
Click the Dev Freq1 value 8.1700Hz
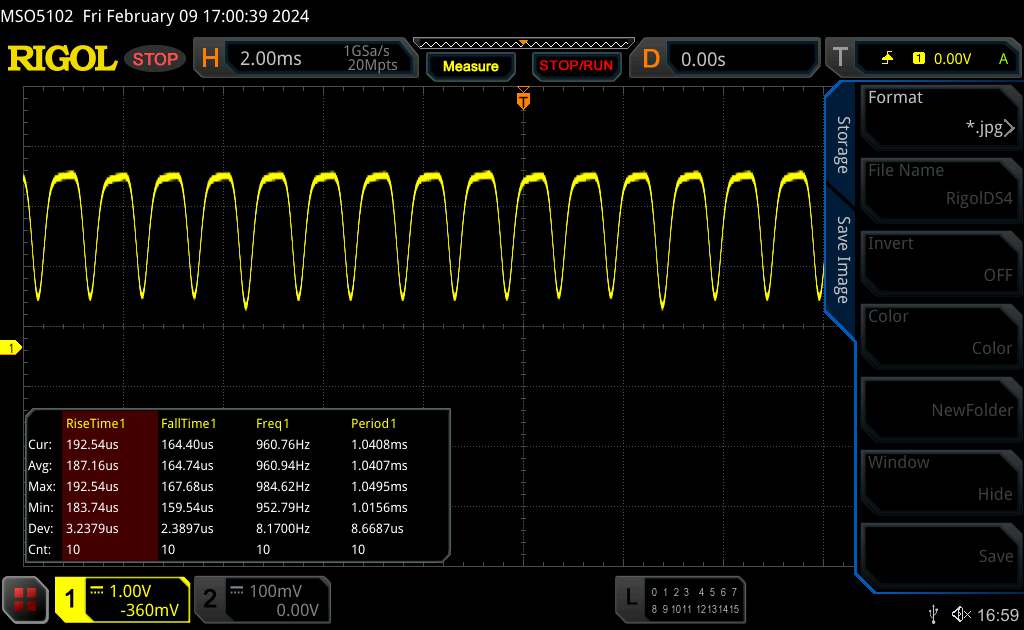click(283, 528)
